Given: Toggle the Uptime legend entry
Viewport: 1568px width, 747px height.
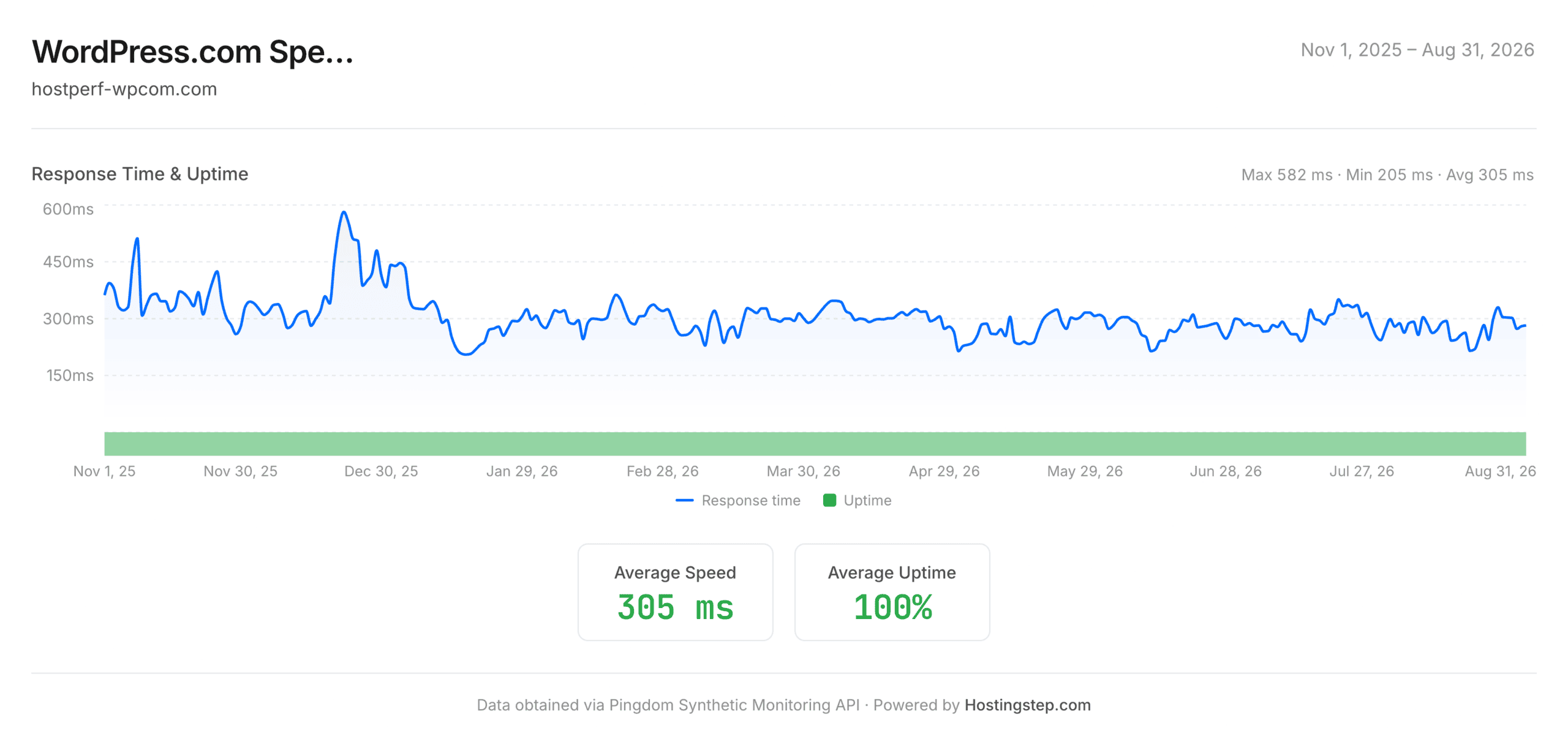Looking at the screenshot, I should coord(857,500).
